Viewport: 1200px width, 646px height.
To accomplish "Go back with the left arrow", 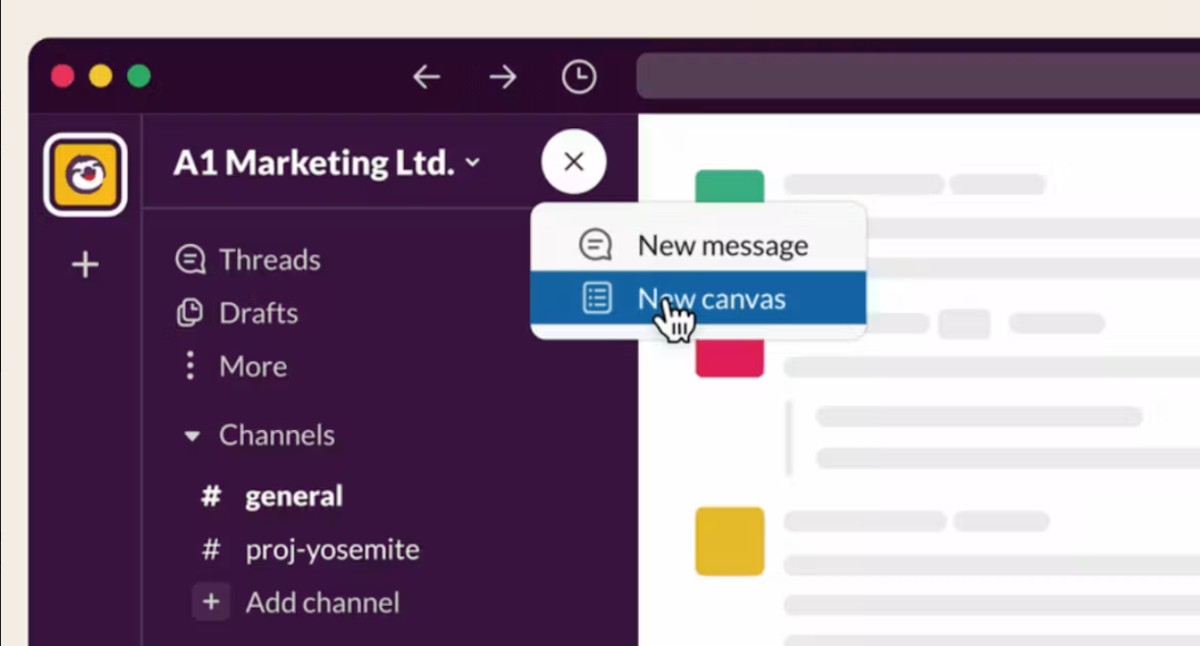I will [x=427, y=77].
